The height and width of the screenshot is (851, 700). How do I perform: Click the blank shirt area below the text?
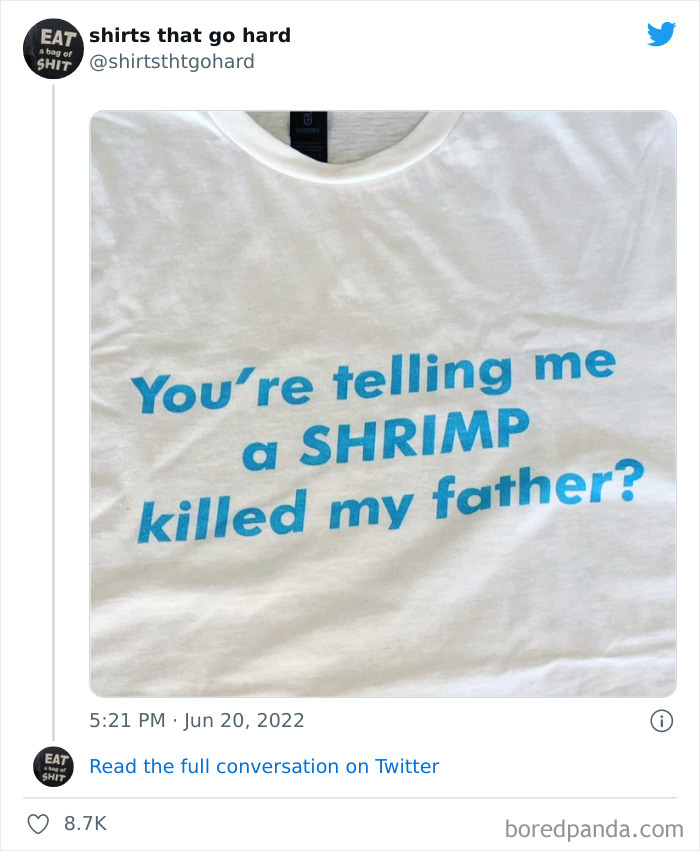pyautogui.click(x=383, y=619)
